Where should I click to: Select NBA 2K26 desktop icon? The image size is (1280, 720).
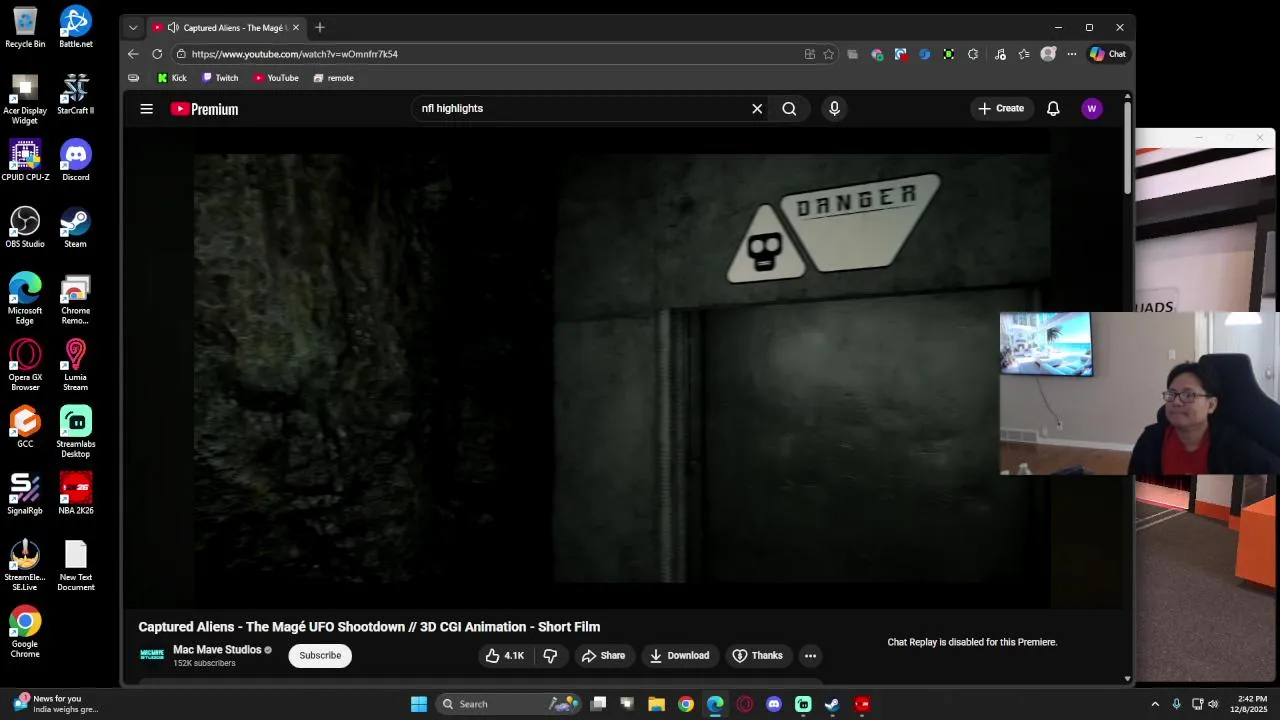click(x=76, y=493)
